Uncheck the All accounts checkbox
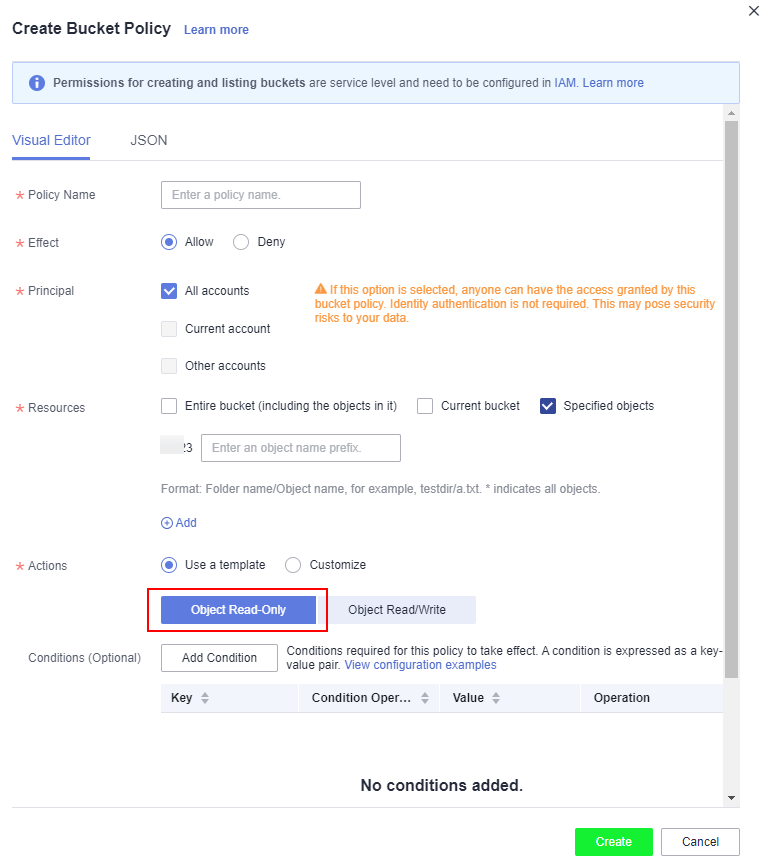 pyautogui.click(x=169, y=291)
